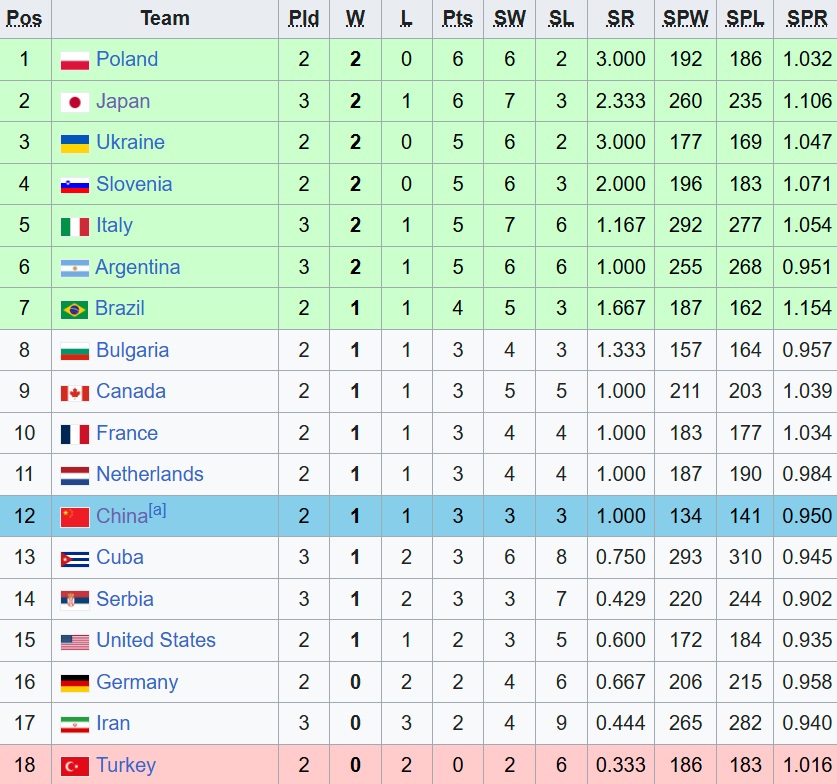837x784 pixels.
Task: Open the Ukraine team link
Action: [130, 142]
